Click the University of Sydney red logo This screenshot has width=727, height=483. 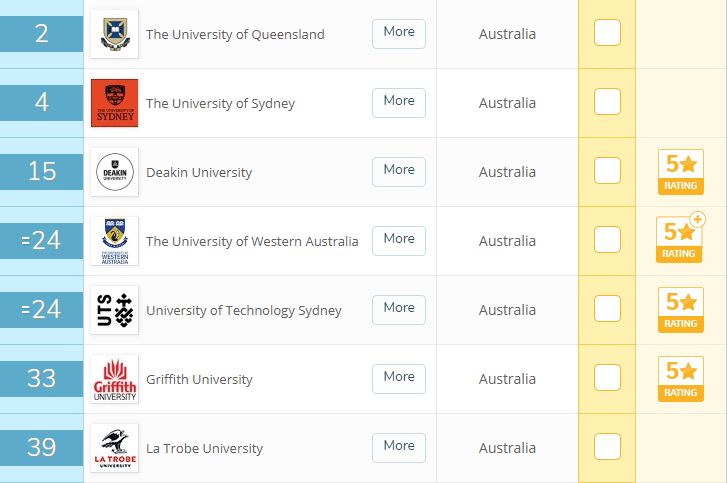115,103
